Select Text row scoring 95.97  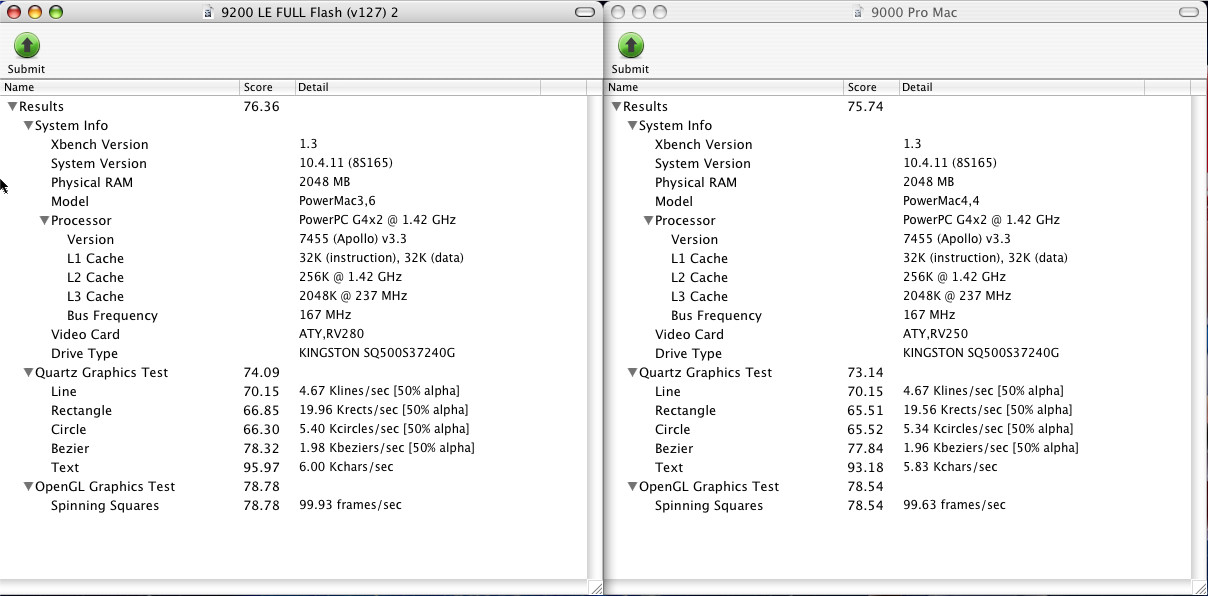pos(294,467)
